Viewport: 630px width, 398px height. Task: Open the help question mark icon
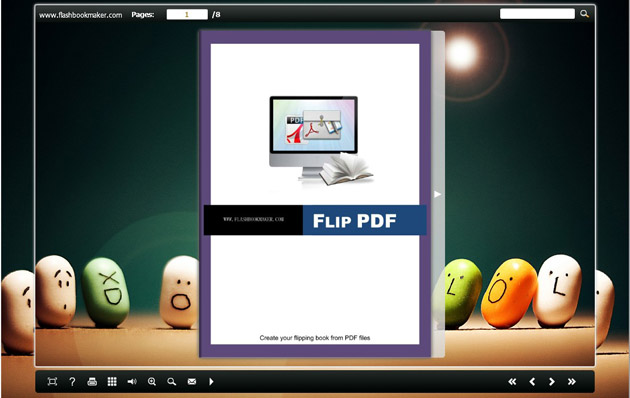pos(72,382)
